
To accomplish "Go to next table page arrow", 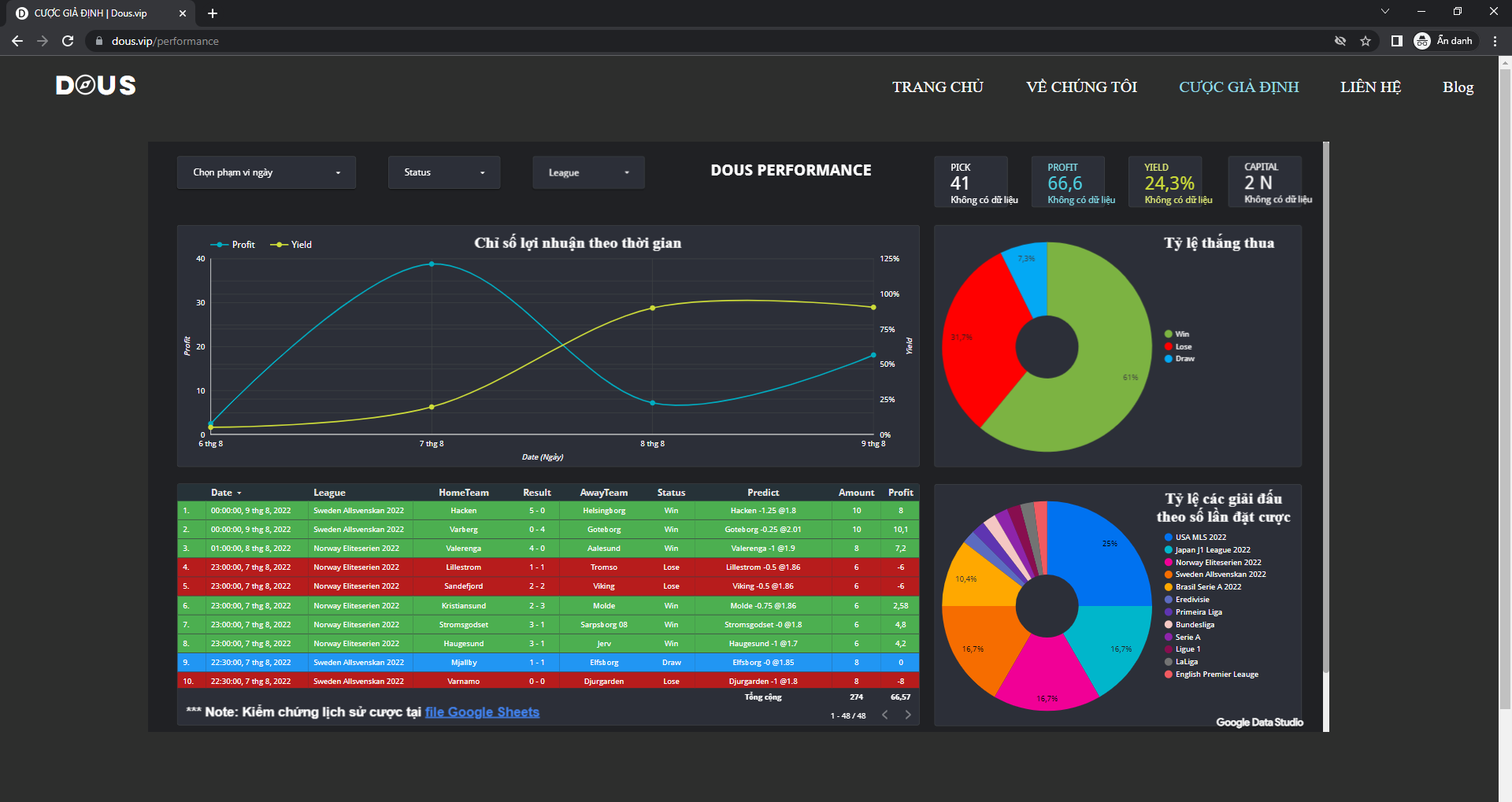I will coord(908,715).
